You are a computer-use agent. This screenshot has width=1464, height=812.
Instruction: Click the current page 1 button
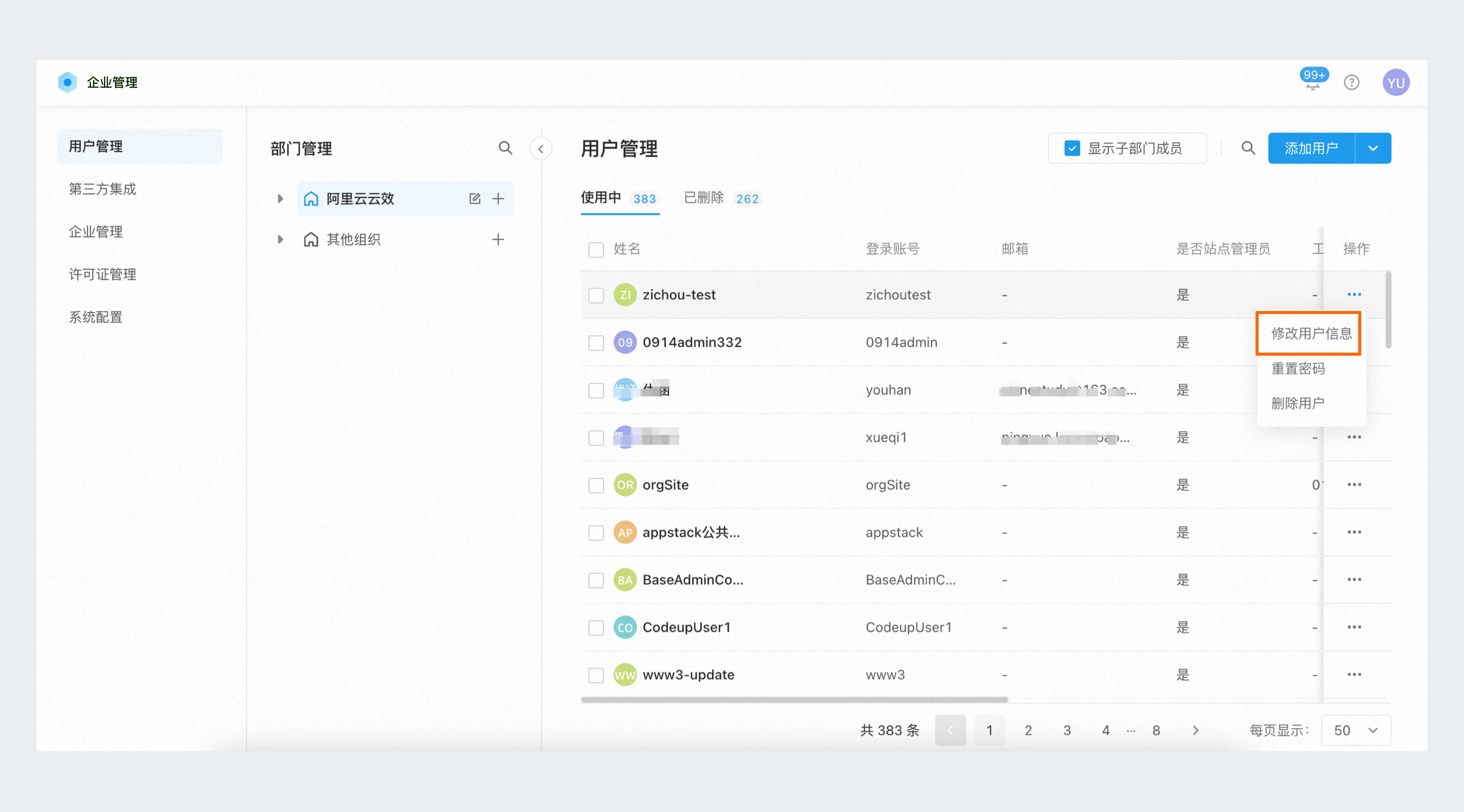pyautogui.click(x=989, y=730)
